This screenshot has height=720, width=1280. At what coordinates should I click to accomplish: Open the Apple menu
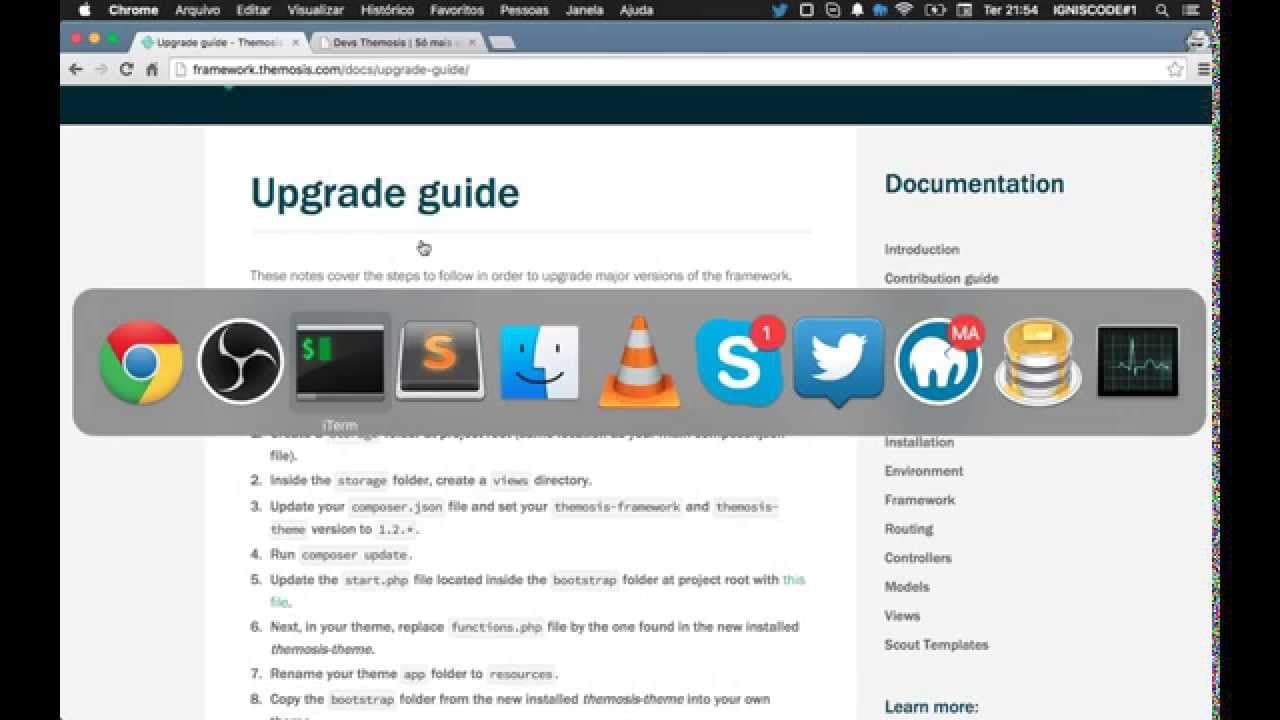pos(84,10)
